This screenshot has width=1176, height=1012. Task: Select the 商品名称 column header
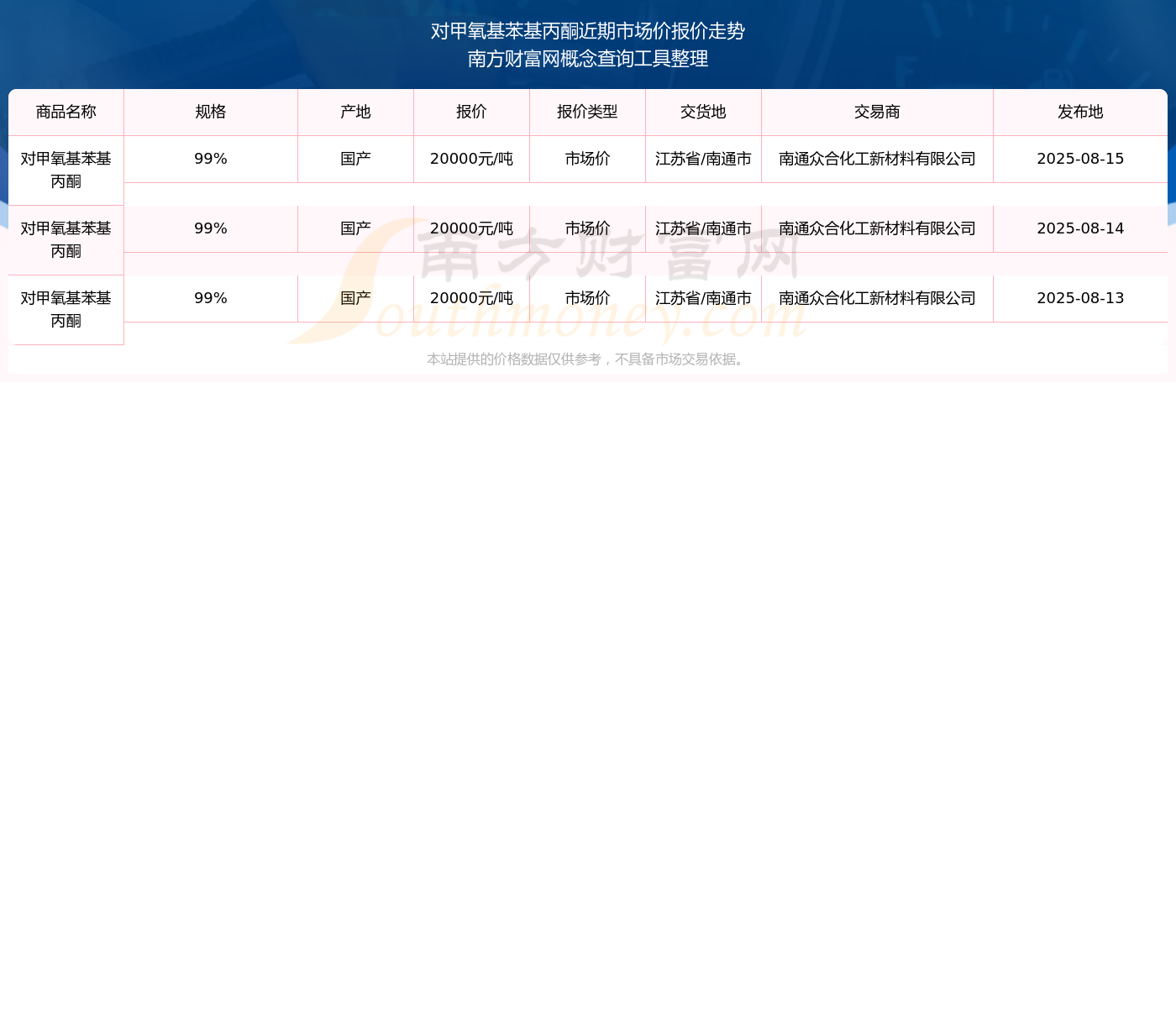[66, 112]
